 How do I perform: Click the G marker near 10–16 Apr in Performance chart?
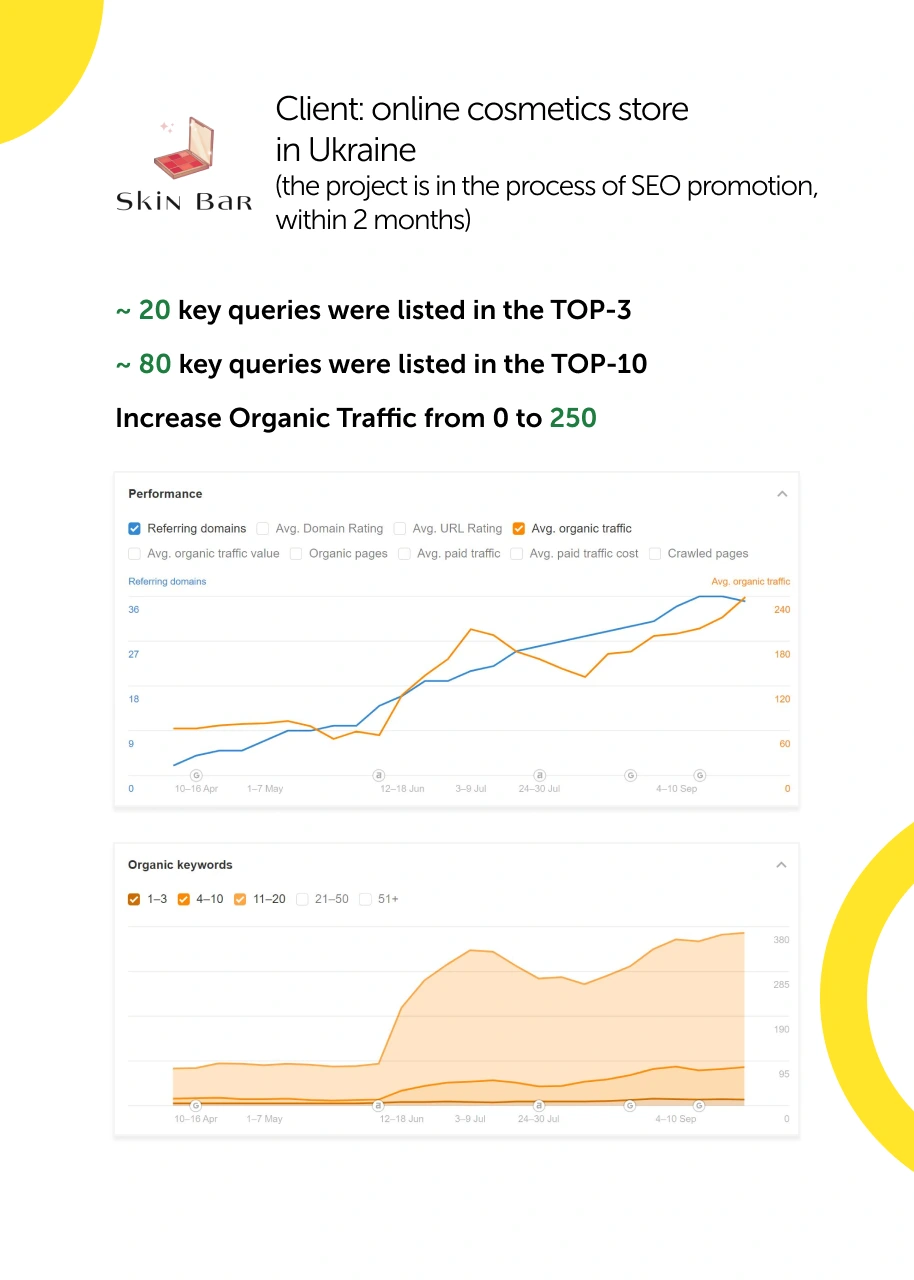click(x=196, y=775)
